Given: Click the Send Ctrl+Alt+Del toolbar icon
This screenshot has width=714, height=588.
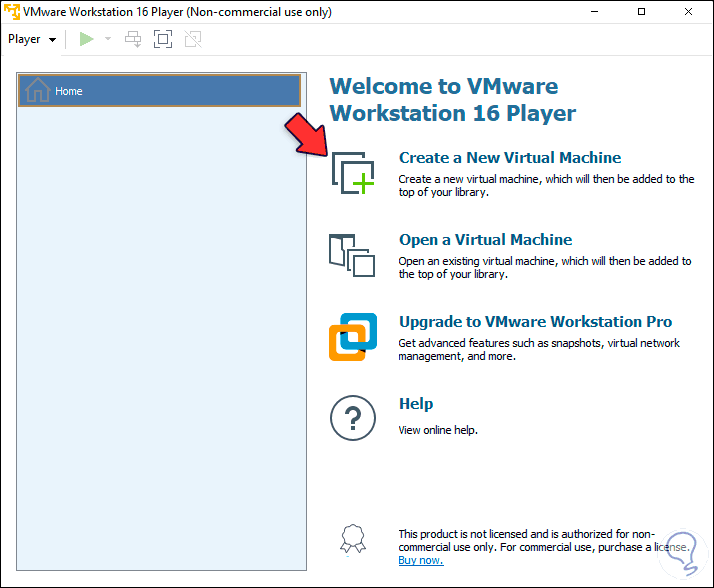Looking at the screenshot, I should point(133,39).
